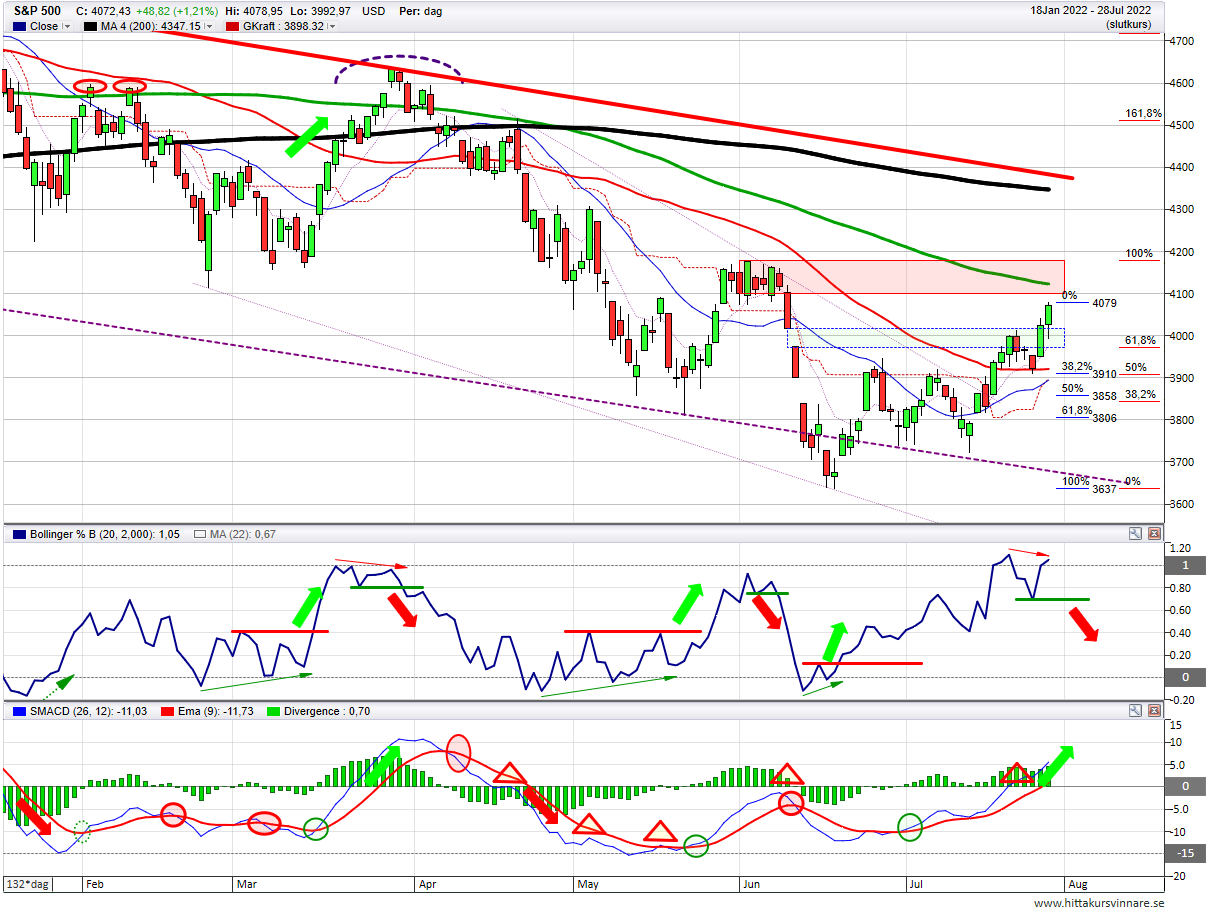Click the date range 18Jan 2022 - 28Jul 2022

[1091, 10]
